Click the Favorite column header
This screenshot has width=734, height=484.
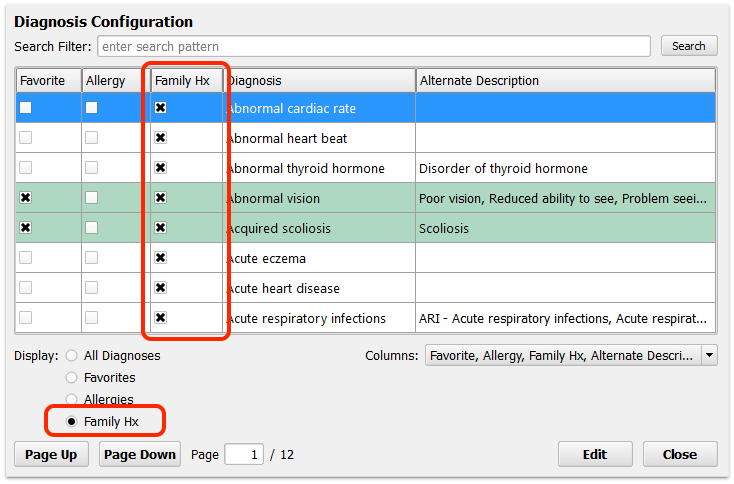(49, 81)
